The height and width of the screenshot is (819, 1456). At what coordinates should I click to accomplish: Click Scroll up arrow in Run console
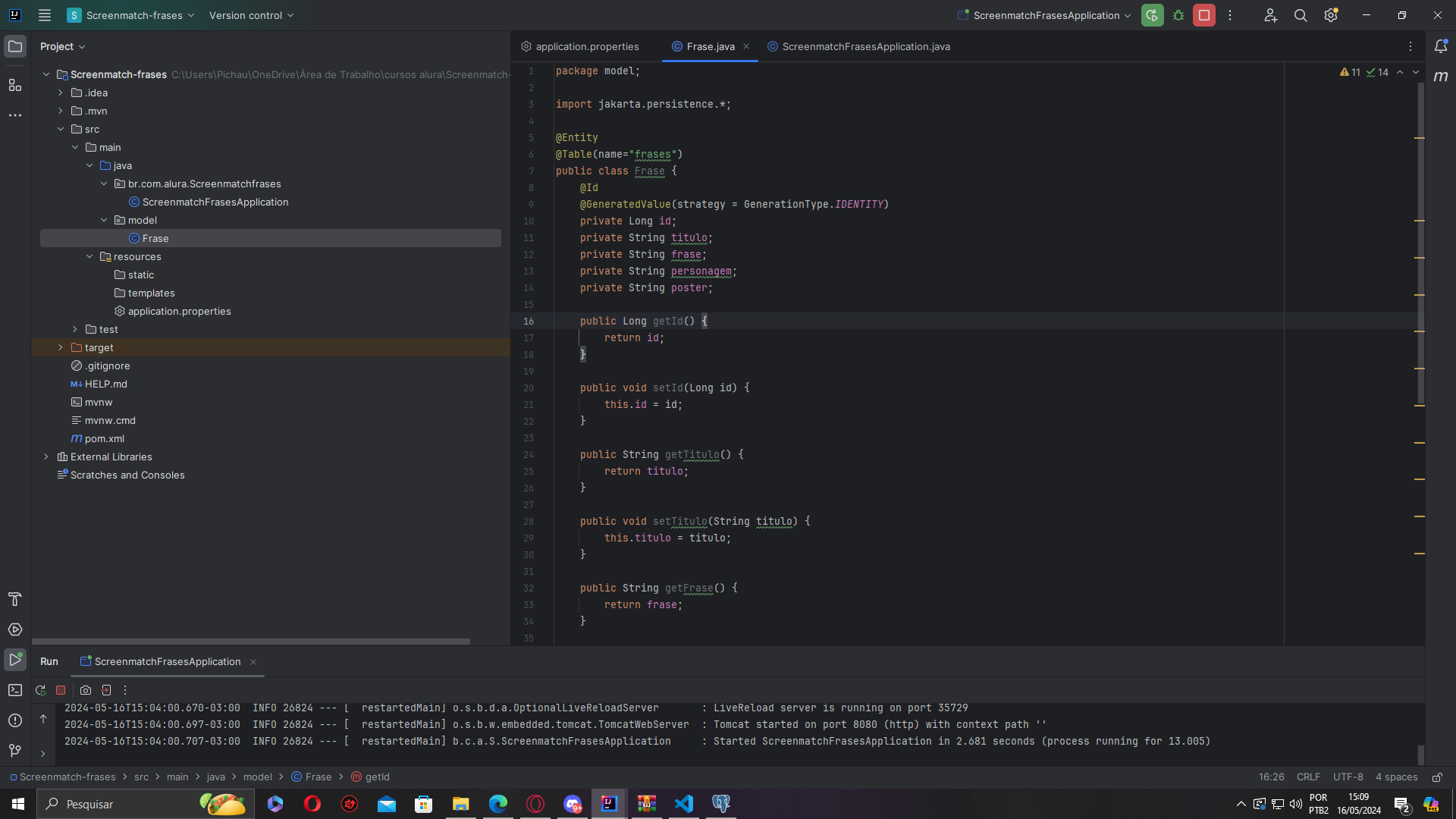pos(43,719)
